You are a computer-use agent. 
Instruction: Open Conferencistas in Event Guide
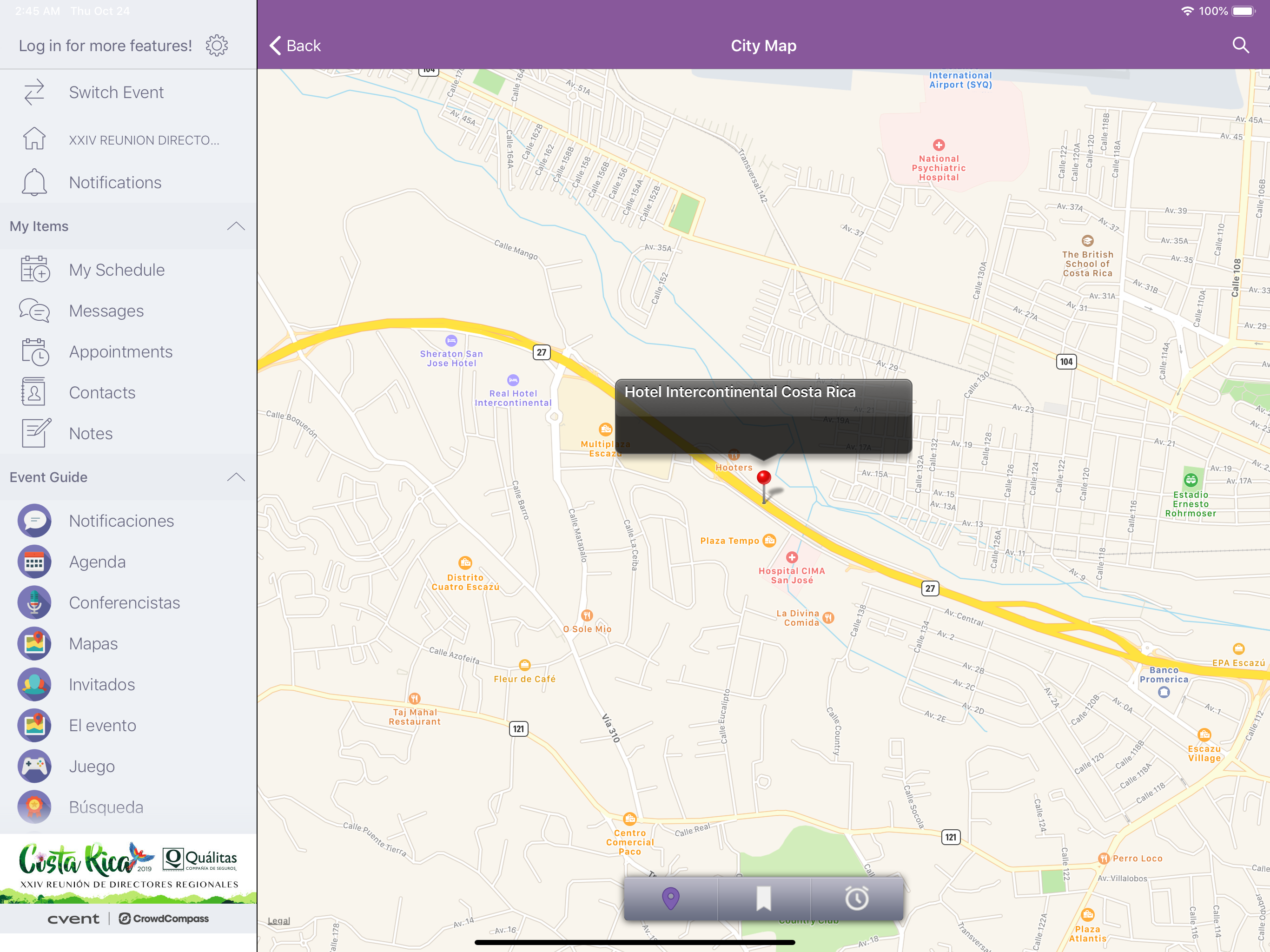pos(128,602)
